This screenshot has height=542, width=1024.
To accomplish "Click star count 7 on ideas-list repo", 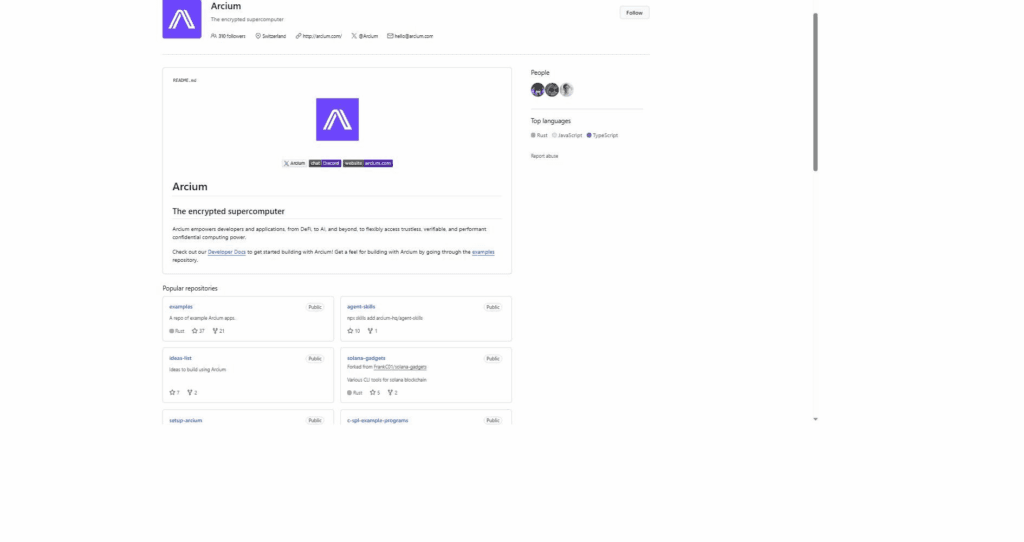I will [174, 392].
